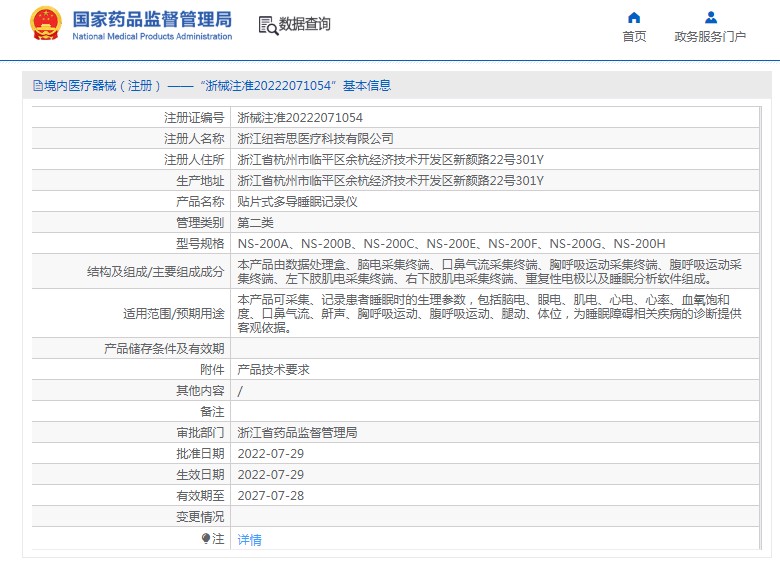Click the 审批部门 label

(x=200, y=433)
